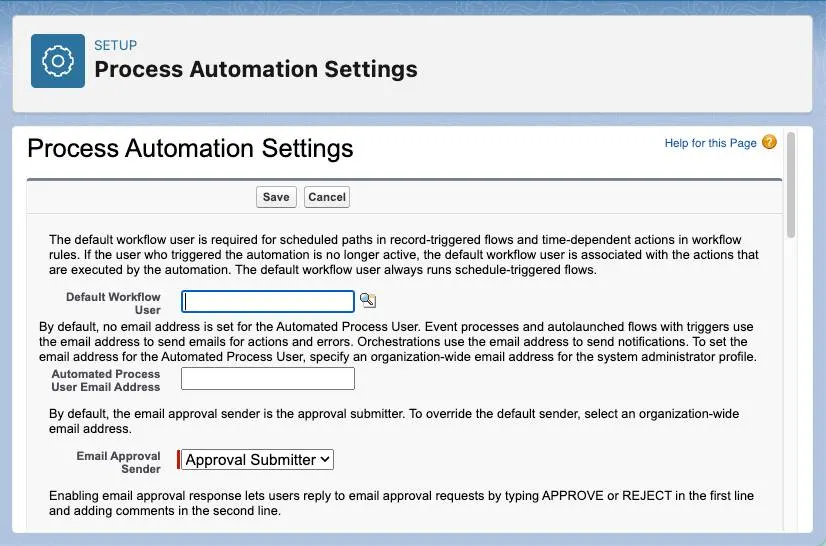
Task: Open the Default Workflow User lookup icon
Action: coord(368,301)
